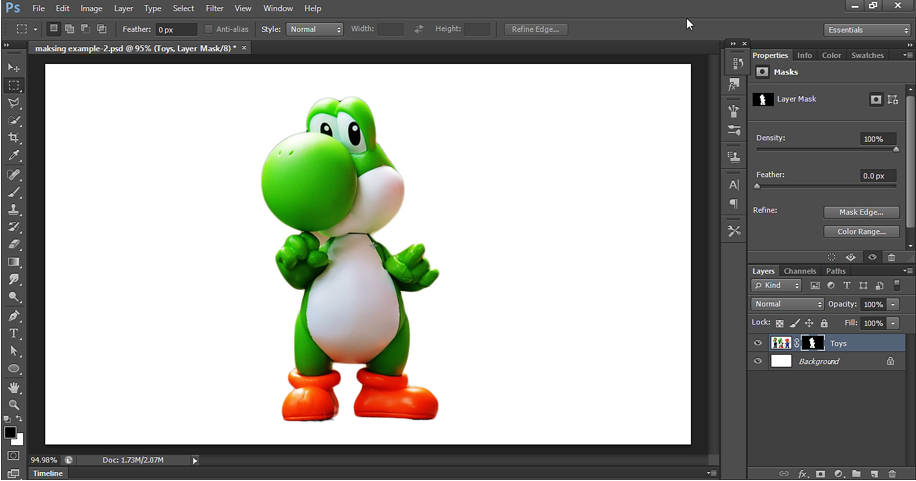Screen dimensions: 916x481
Task: Open the Layers panel flyout menu
Action: point(907,271)
